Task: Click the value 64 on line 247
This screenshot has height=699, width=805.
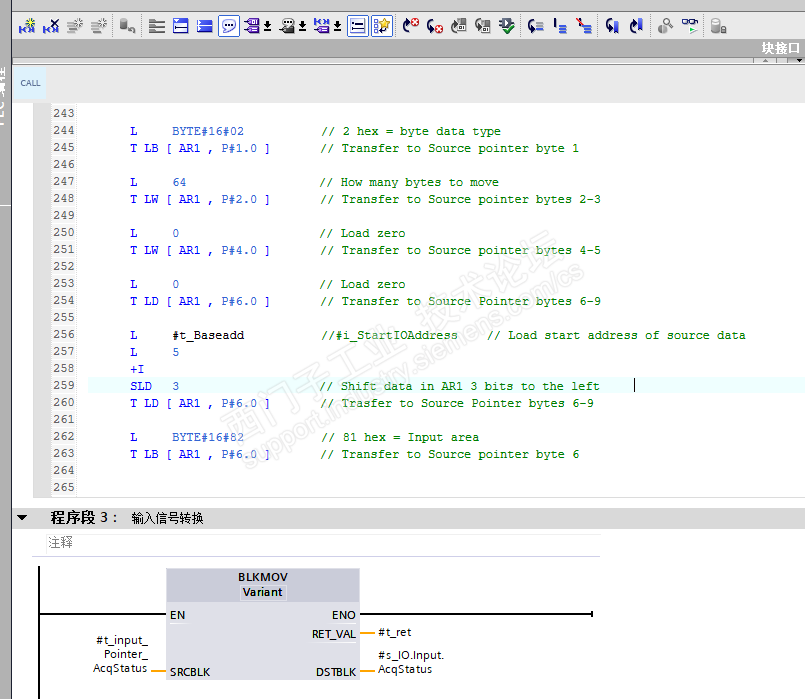Action: pos(179,182)
